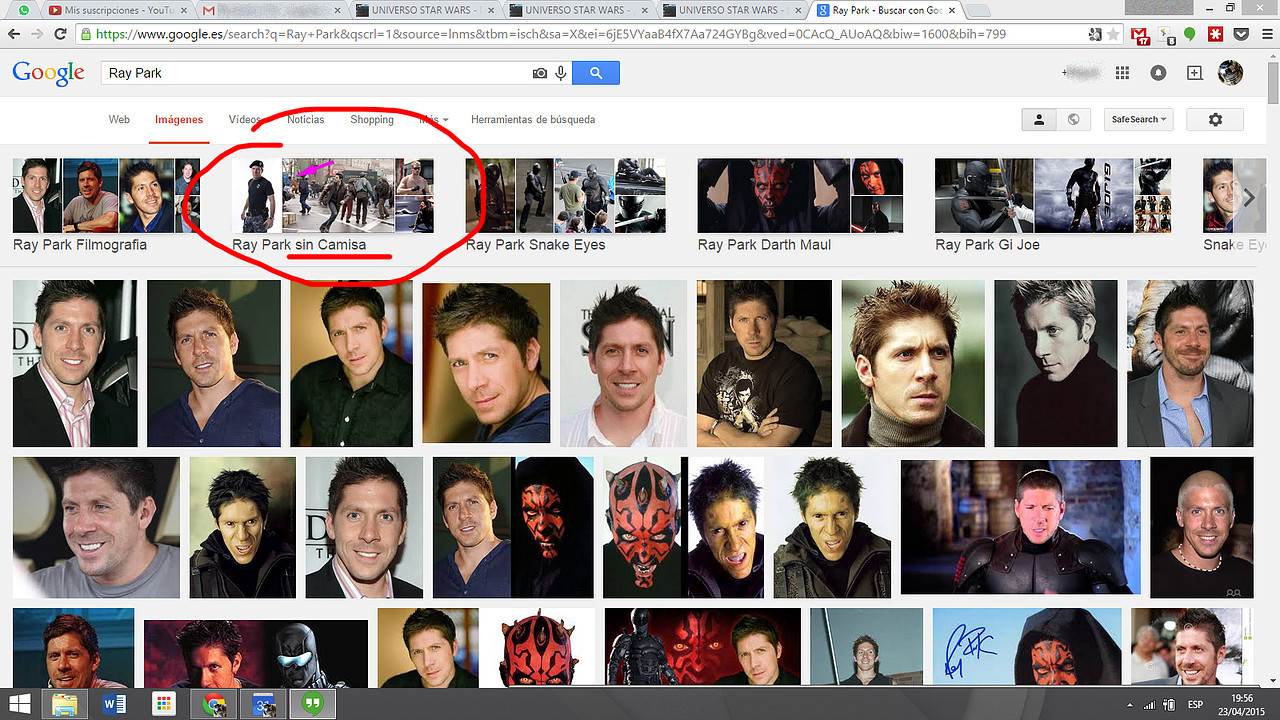Open File Explorer from the taskbar

(x=66, y=704)
